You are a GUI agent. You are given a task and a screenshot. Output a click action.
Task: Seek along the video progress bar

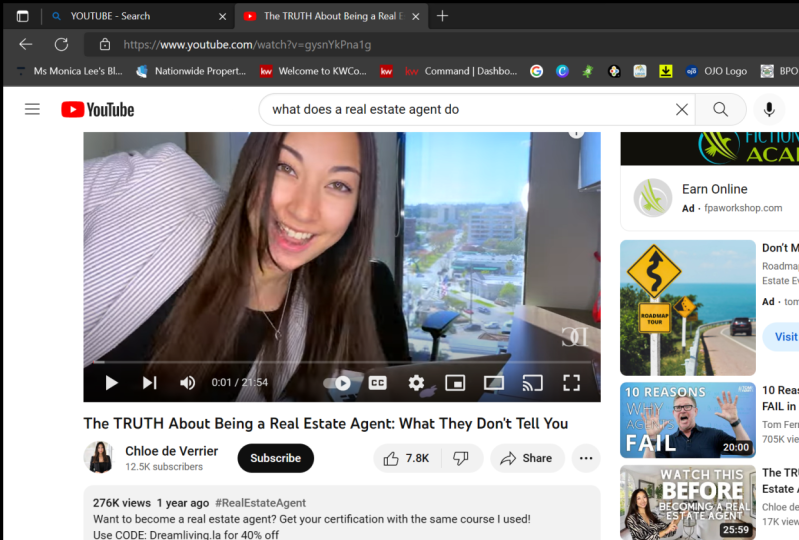pyautogui.click(x=342, y=362)
